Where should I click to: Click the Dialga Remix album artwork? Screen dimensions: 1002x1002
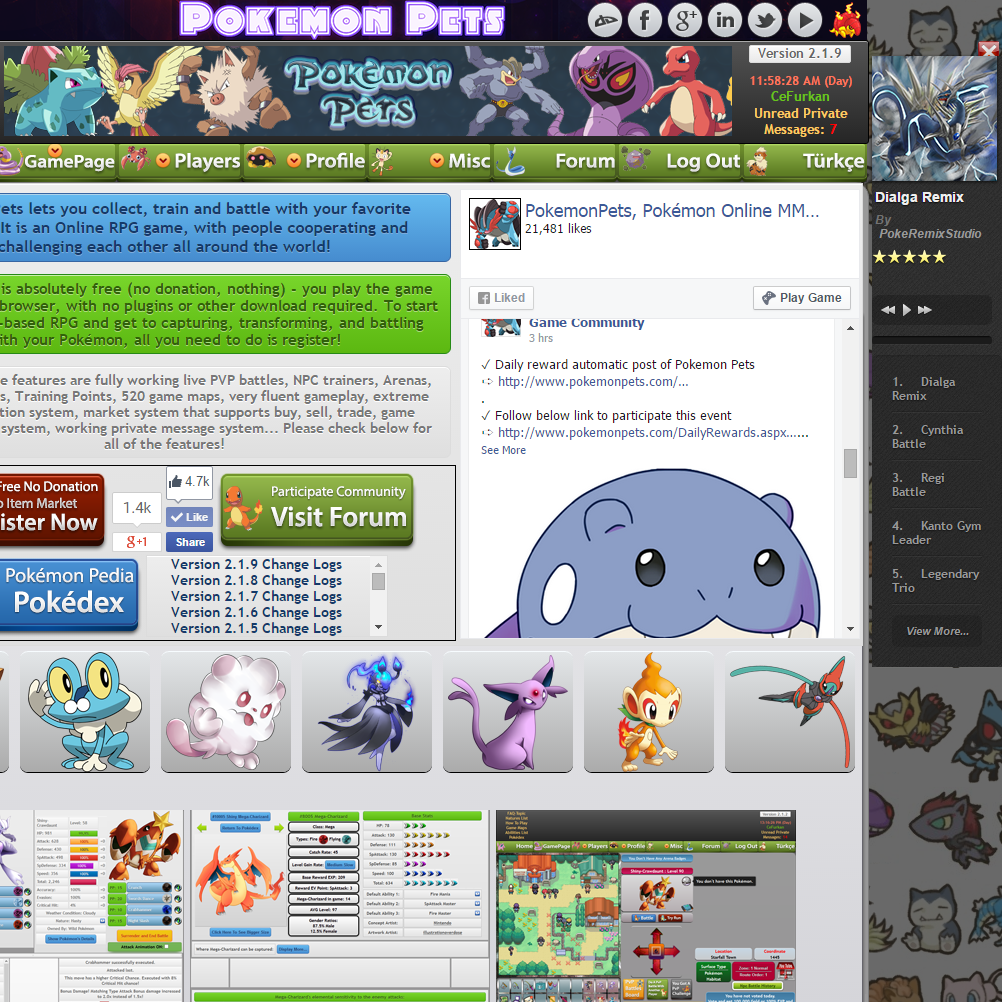(x=934, y=118)
